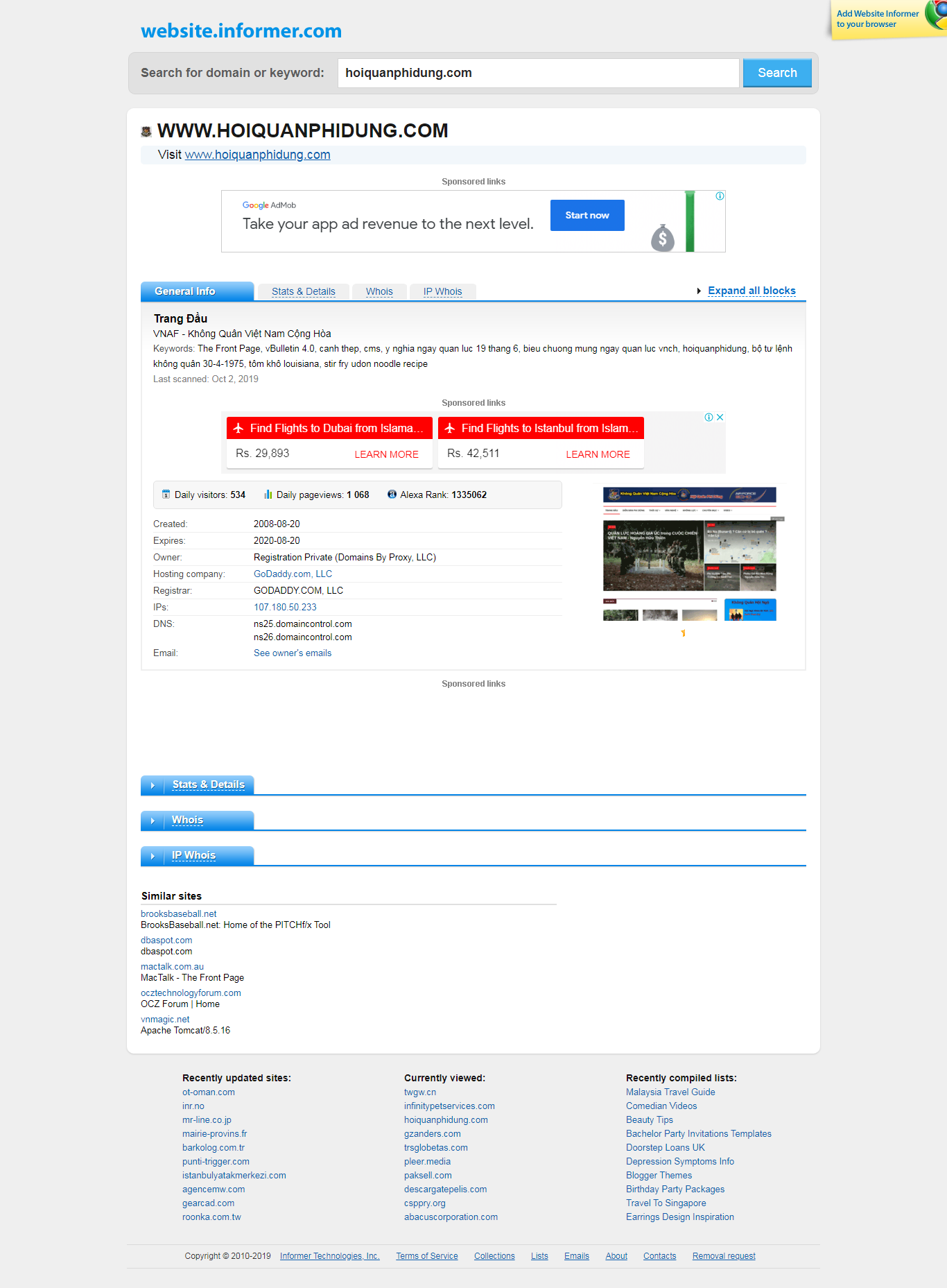Screen dimensions: 947x1288
Task: Click the Start now ad button
Action: (x=587, y=215)
